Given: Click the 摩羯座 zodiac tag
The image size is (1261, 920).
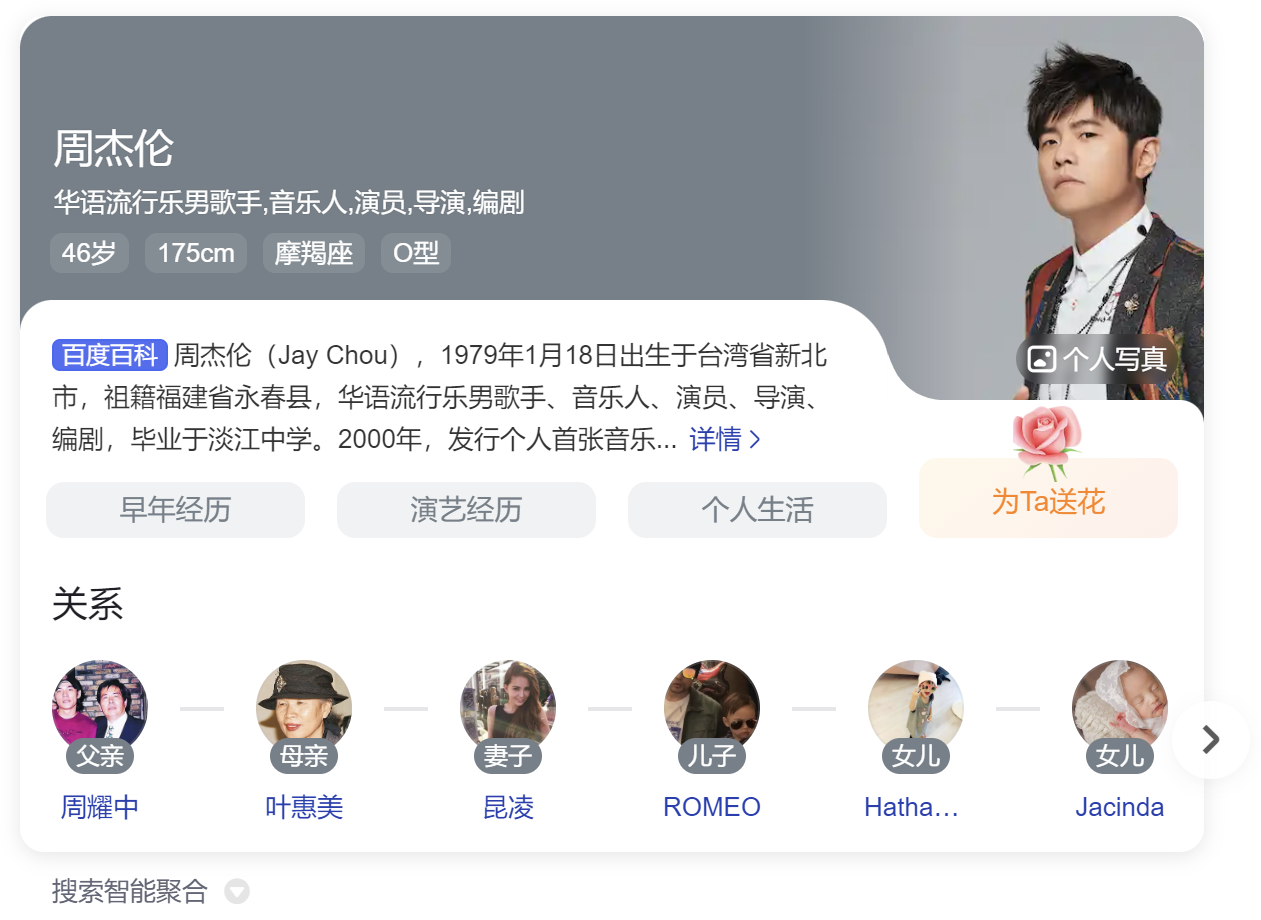Looking at the screenshot, I should (314, 253).
